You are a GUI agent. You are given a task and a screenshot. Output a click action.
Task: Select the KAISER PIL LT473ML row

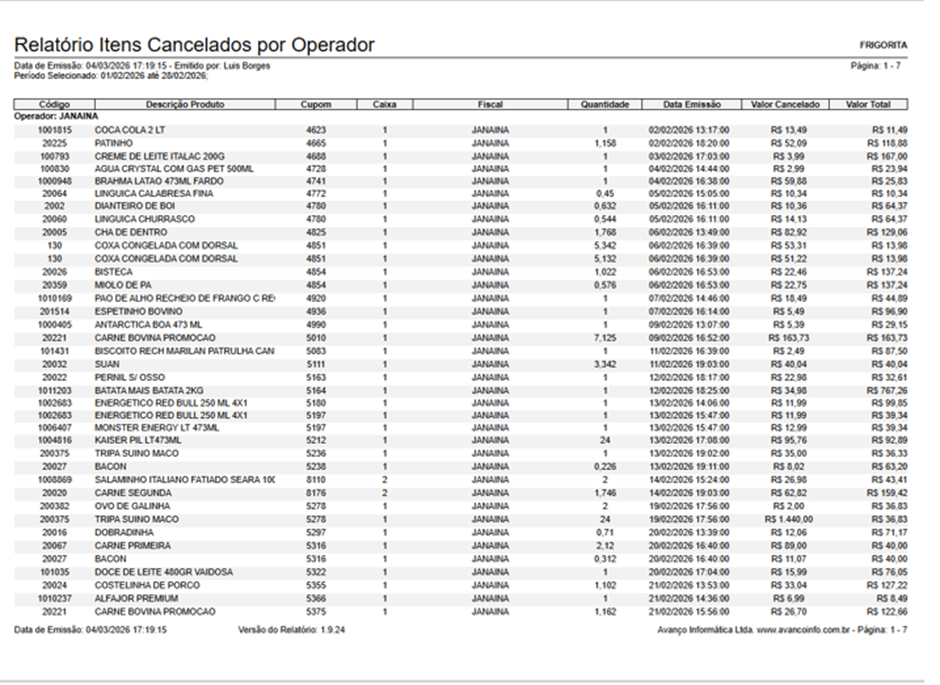pyautogui.click(x=460, y=440)
